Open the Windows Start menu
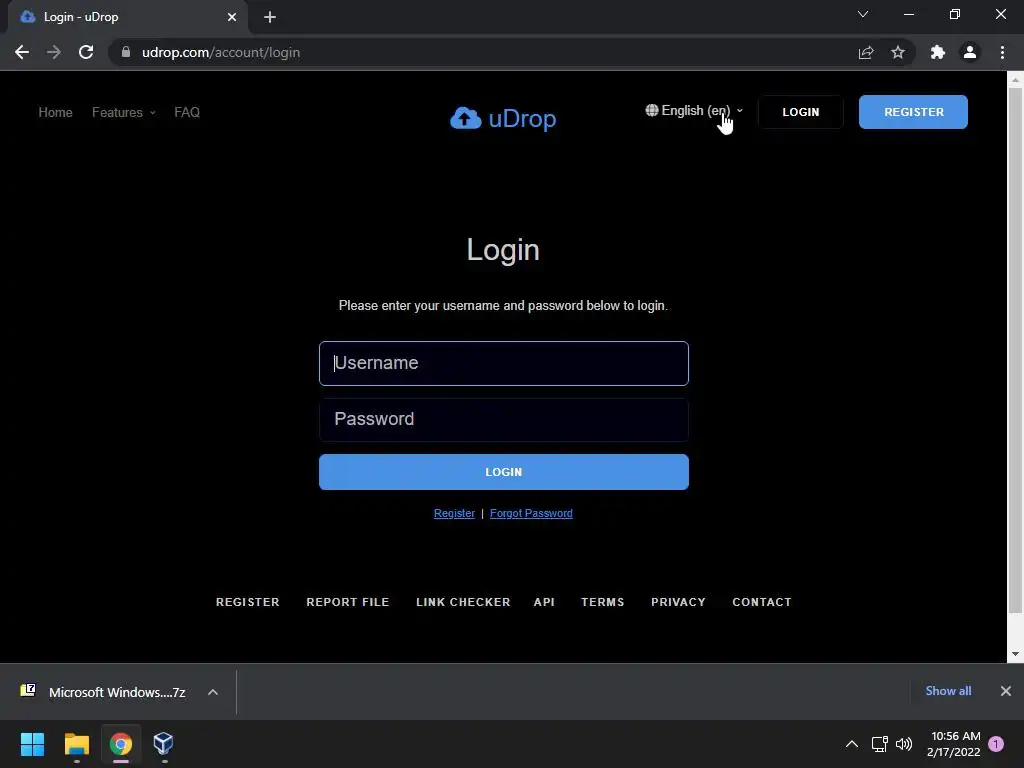Viewport: 1024px width, 768px height. (x=32, y=744)
